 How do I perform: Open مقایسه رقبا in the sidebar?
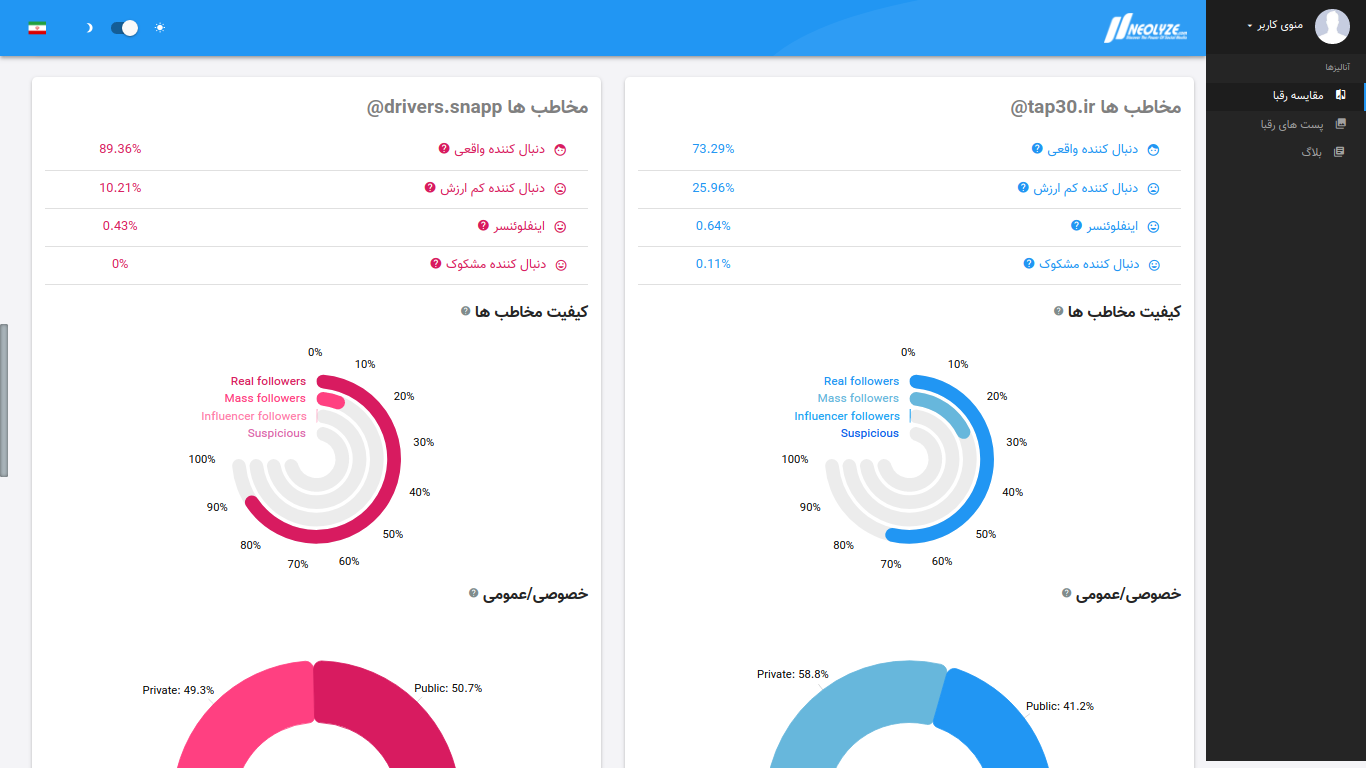[x=1286, y=96]
